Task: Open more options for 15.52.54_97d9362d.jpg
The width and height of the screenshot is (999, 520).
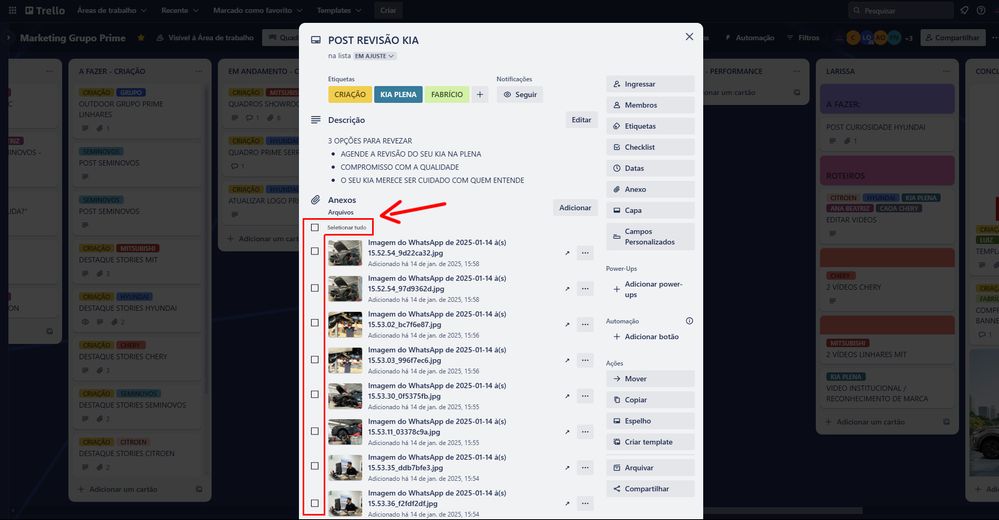Action: [x=585, y=289]
